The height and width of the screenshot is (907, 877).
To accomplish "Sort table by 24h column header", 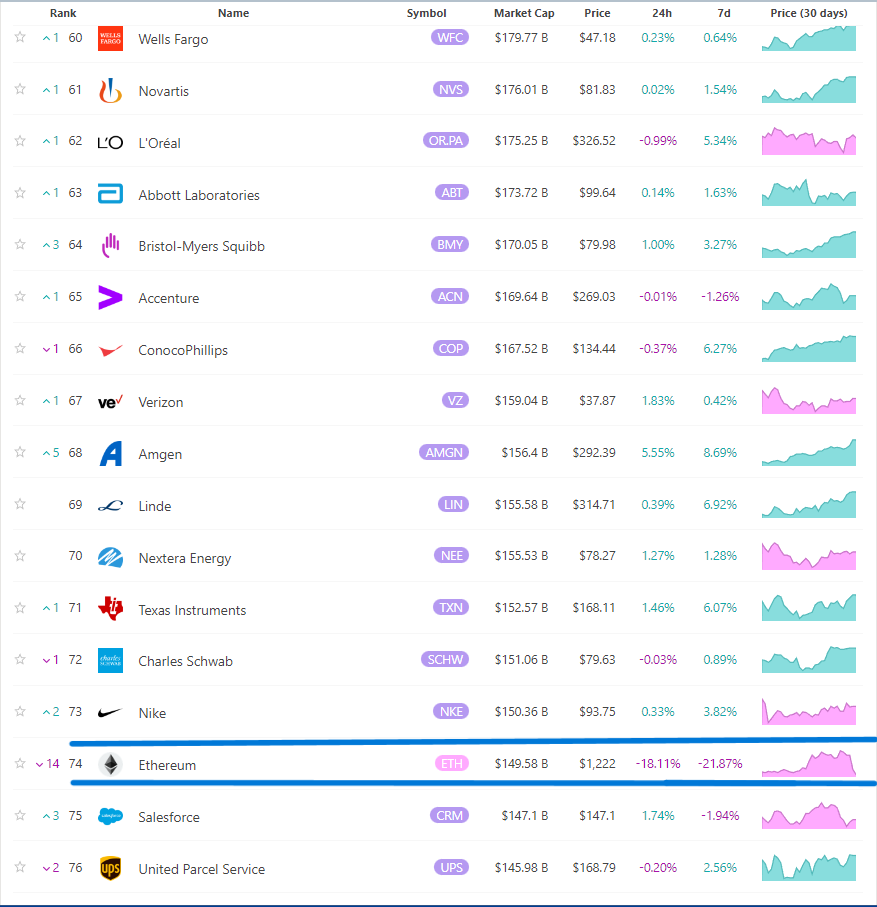I will pos(662,13).
